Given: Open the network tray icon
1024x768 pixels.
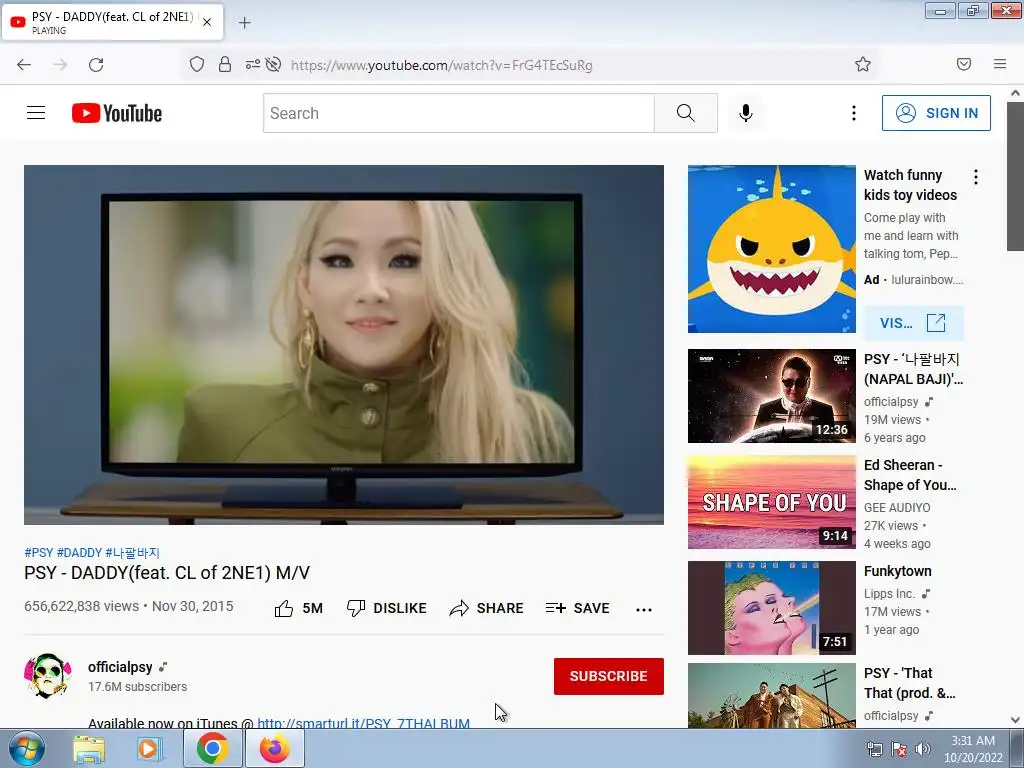Looking at the screenshot, I should point(874,750).
